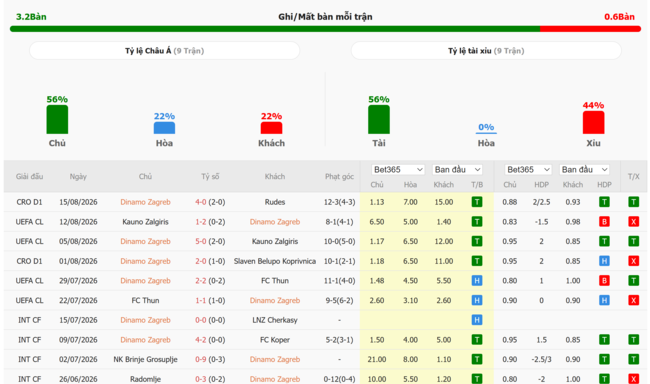Open the Rudes team link
The height and width of the screenshot is (384, 650).
[x=275, y=202]
